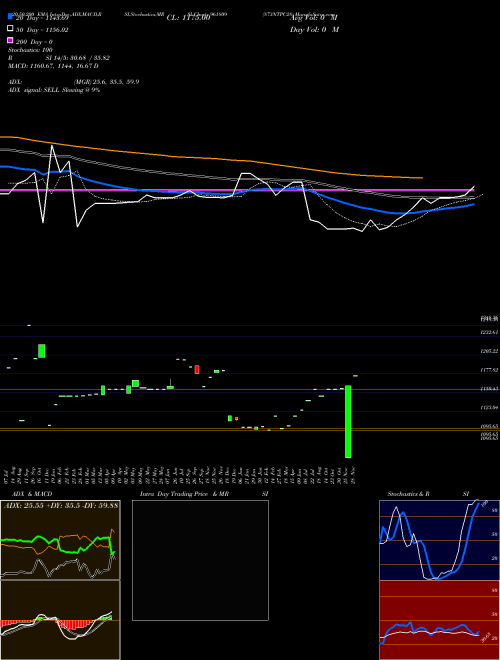Click the 'Intra Day Trading Price & MRSI' title
This screenshot has width=500, height=660.
click(x=204, y=494)
